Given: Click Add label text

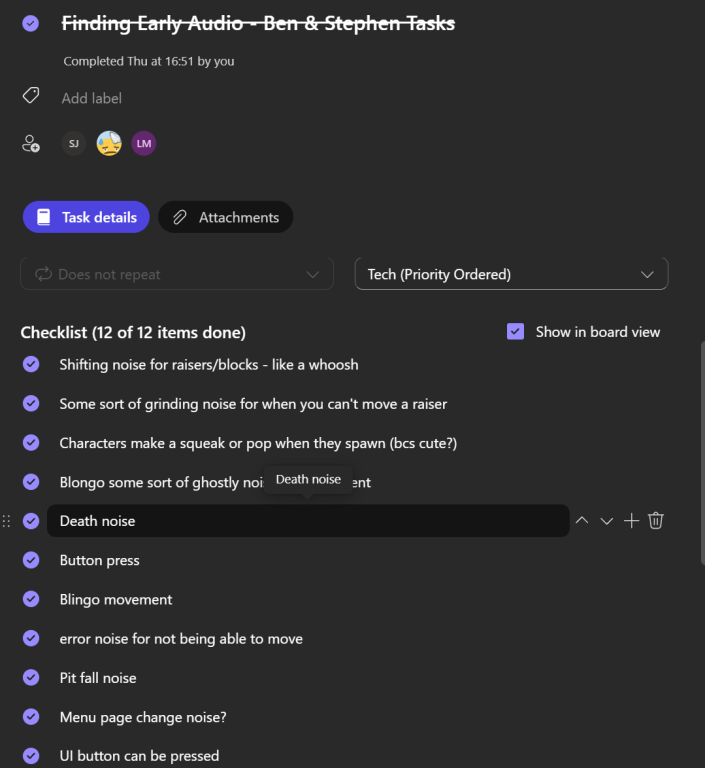Looking at the screenshot, I should click(x=92, y=98).
